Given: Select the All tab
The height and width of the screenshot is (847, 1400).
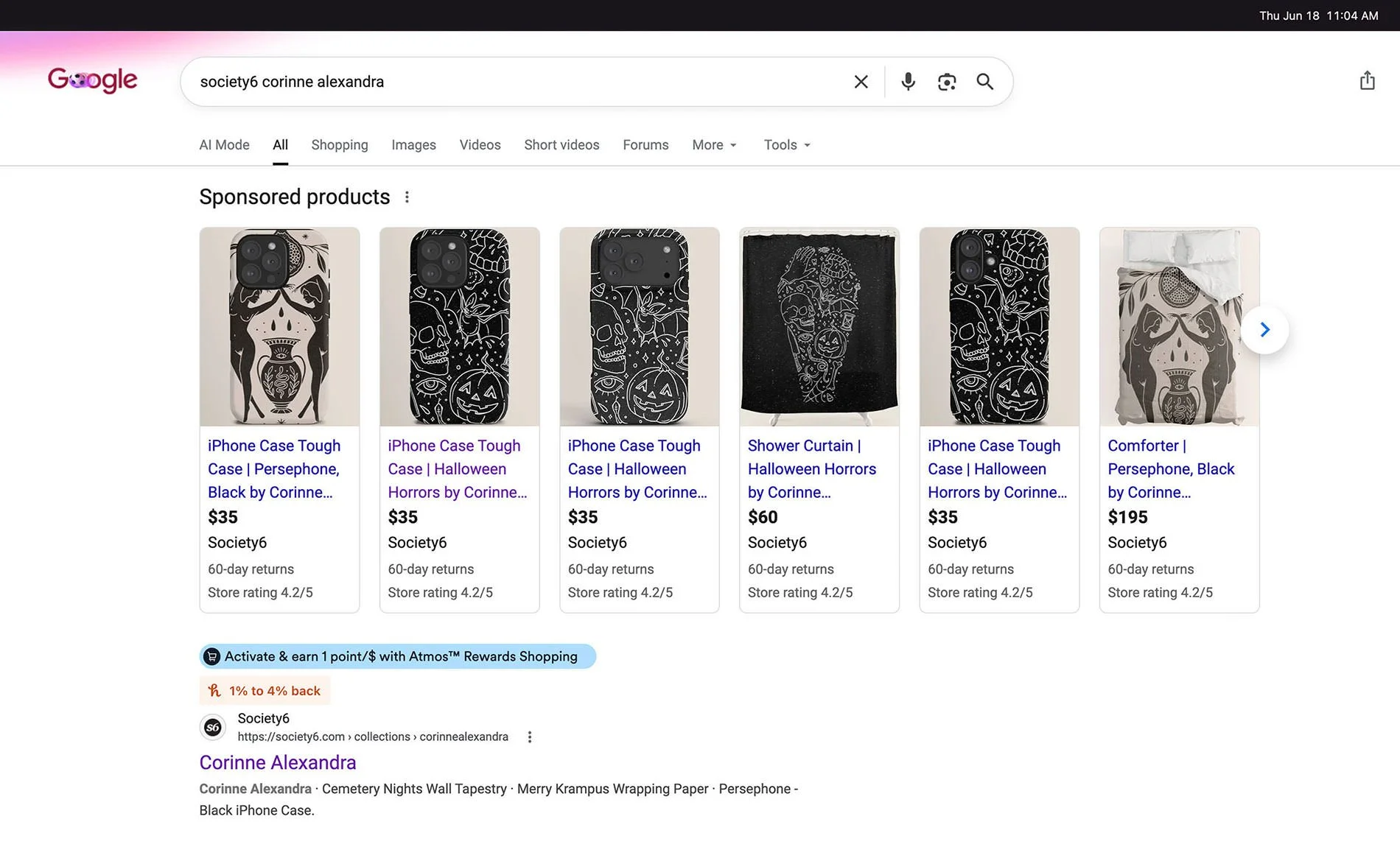Looking at the screenshot, I should pos(280,145).
